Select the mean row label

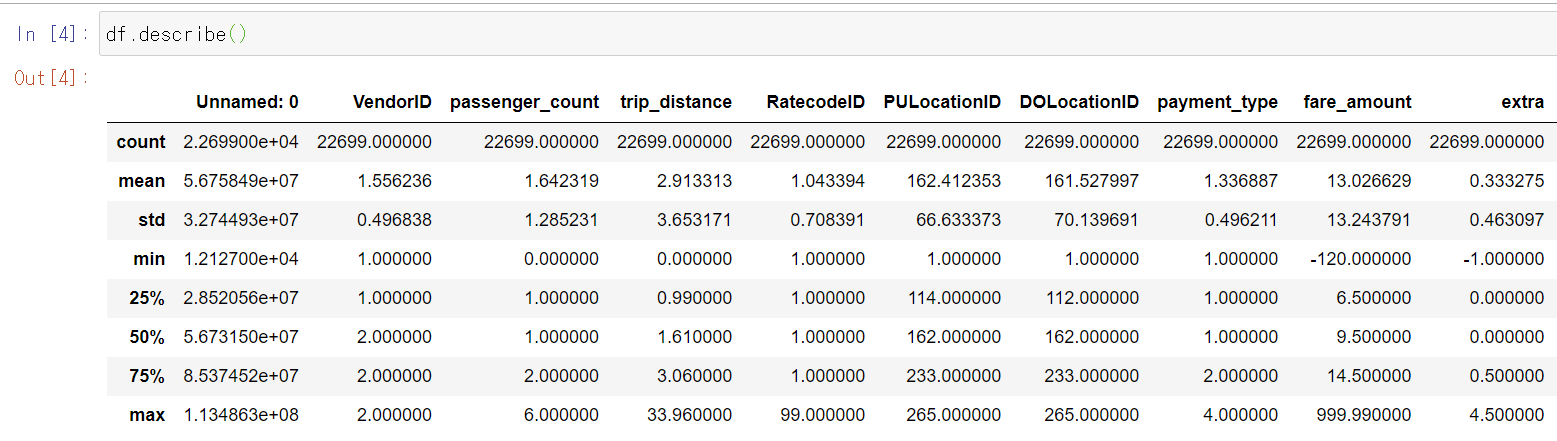point(142,181)
